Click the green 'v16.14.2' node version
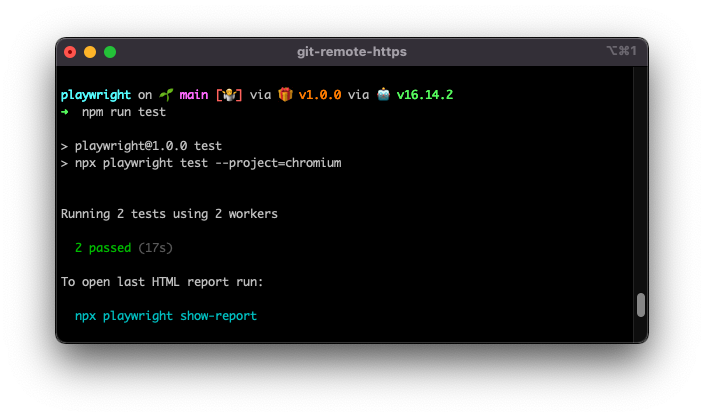 click(425, 95)
